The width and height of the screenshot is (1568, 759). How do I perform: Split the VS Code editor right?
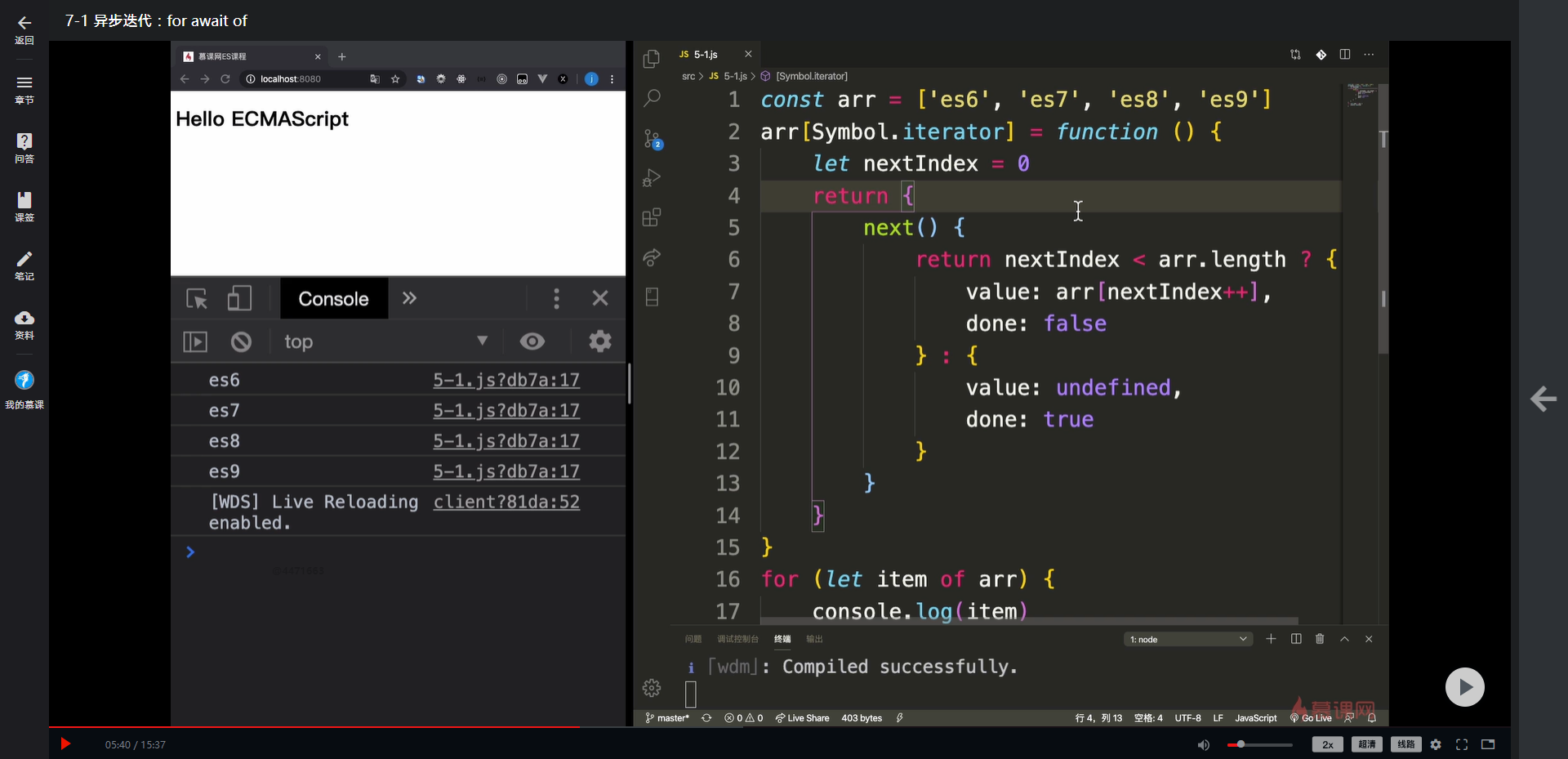[1345, 55]
